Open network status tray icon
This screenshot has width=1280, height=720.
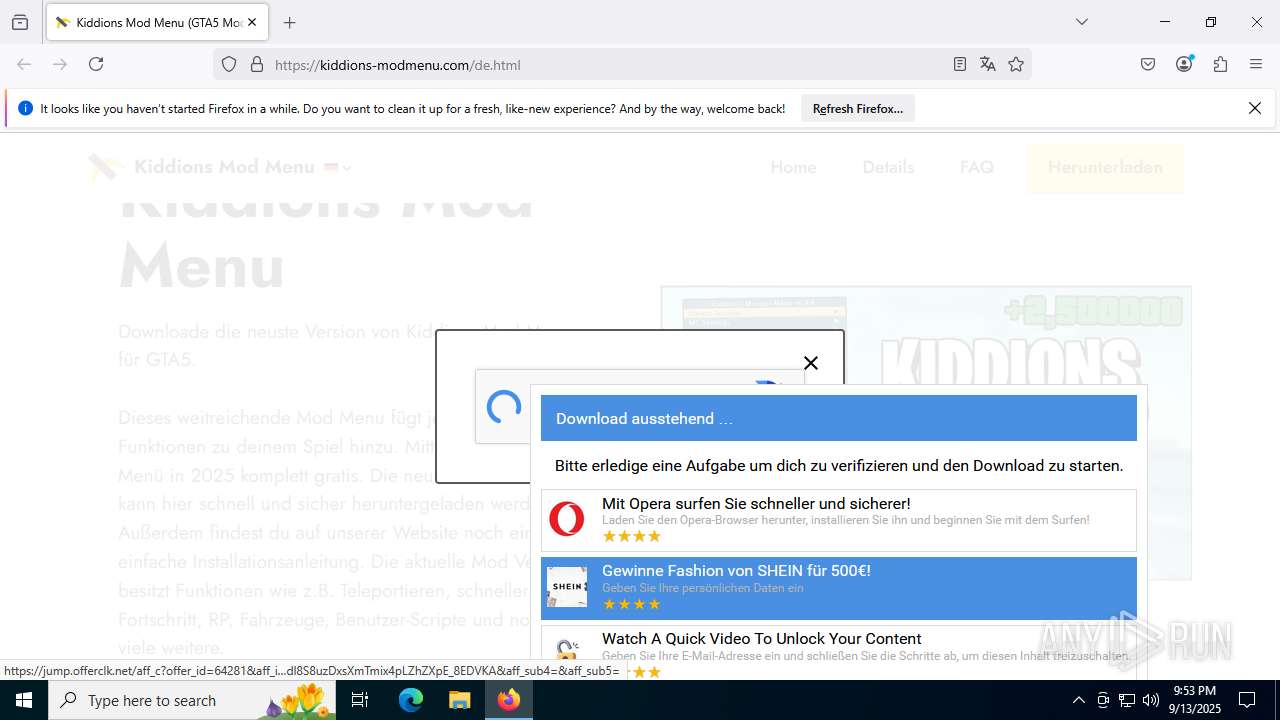1127,700
